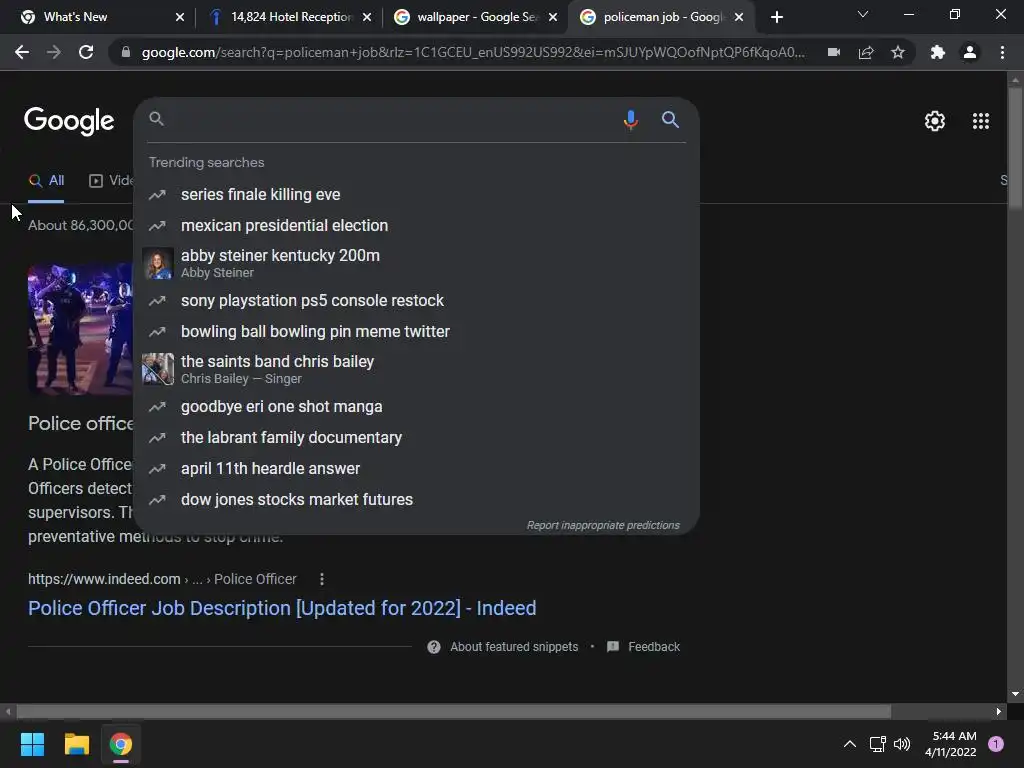This screenshot has width=1024, height=768.
Task: Close the wallpaper Google Search tab
Action: [x=553, y=17]
